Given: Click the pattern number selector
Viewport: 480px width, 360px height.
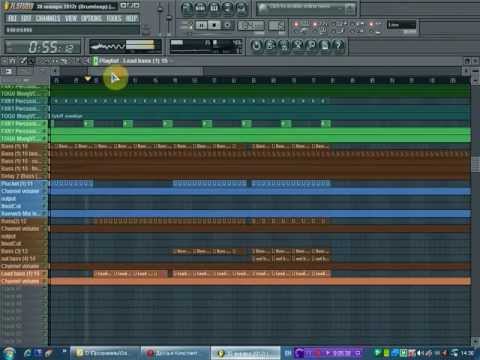Looking at the screenshot, I should tap(277, 26).
